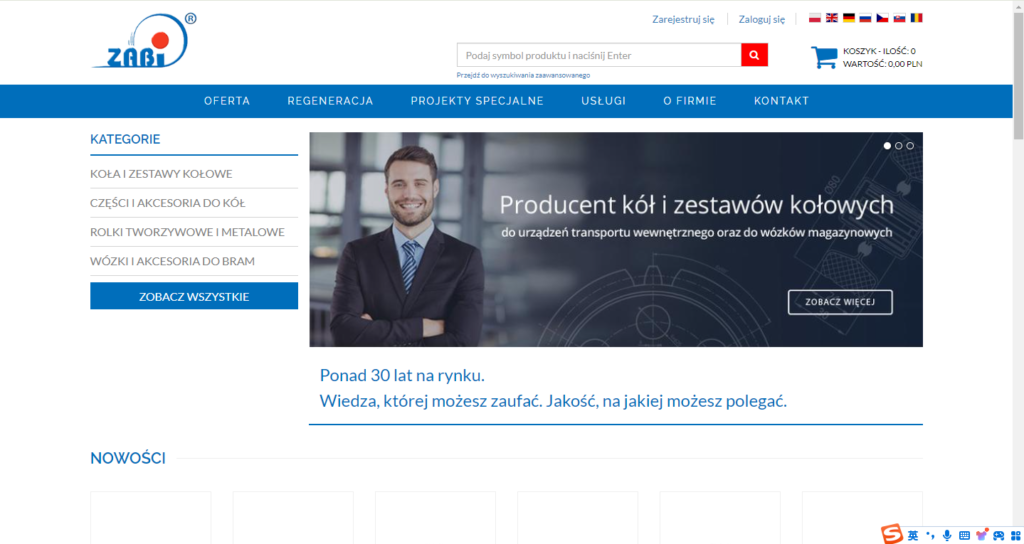Click the Sogou input microphone icon
This screenshot has height=544, width=1024.
pyautogui.click(x=947, y=535)
